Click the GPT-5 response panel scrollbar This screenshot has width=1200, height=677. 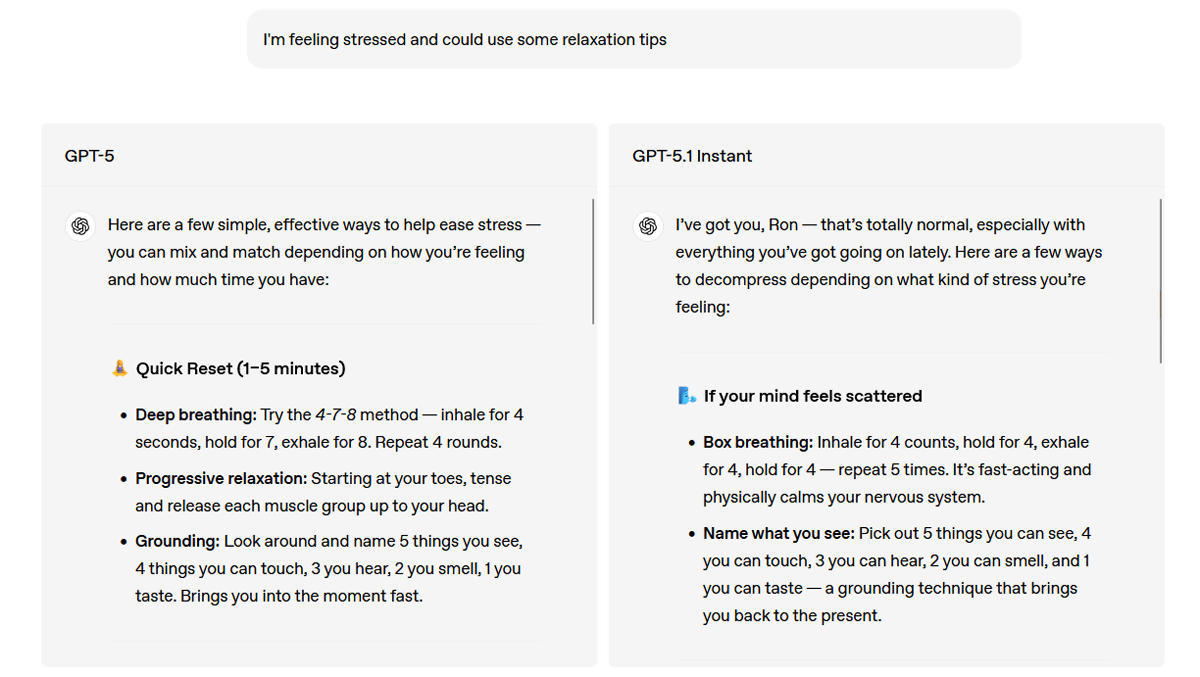coord(593,262)
